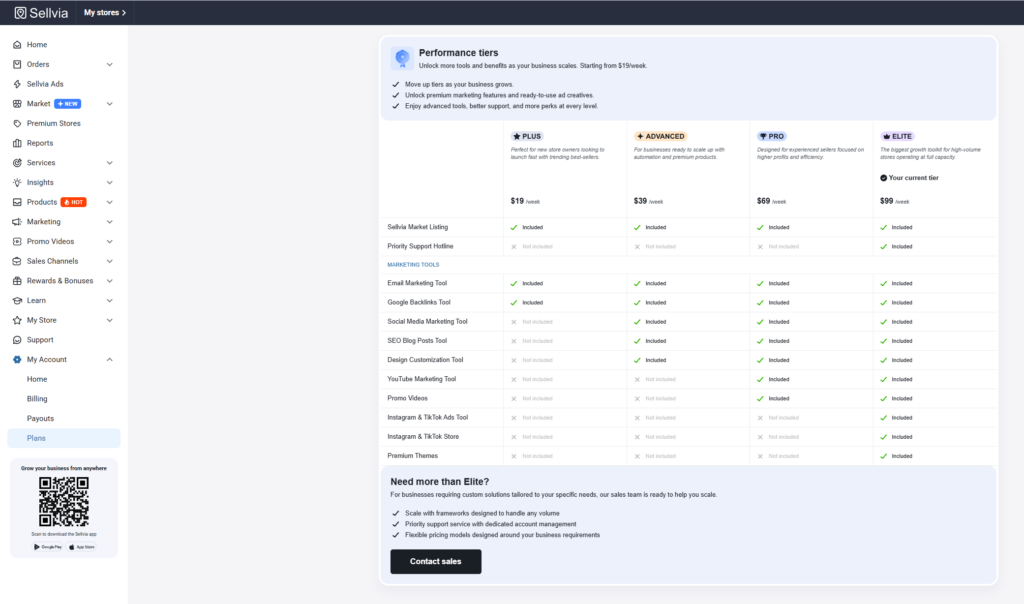This screenshot has height=604, width=1024.
Task: Click the Sellvia app QR code
Action: coord(63,501)
